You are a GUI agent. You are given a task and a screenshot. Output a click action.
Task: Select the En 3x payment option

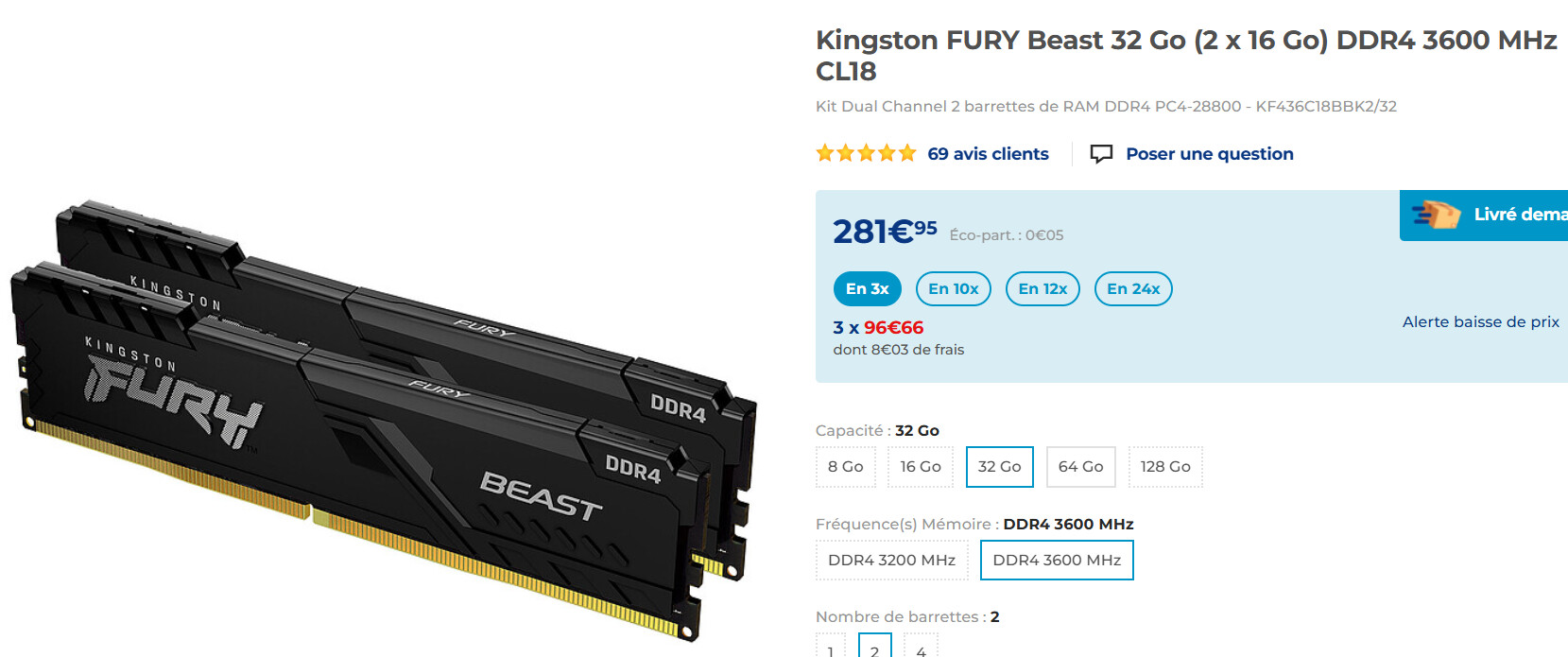click(868, 289)
